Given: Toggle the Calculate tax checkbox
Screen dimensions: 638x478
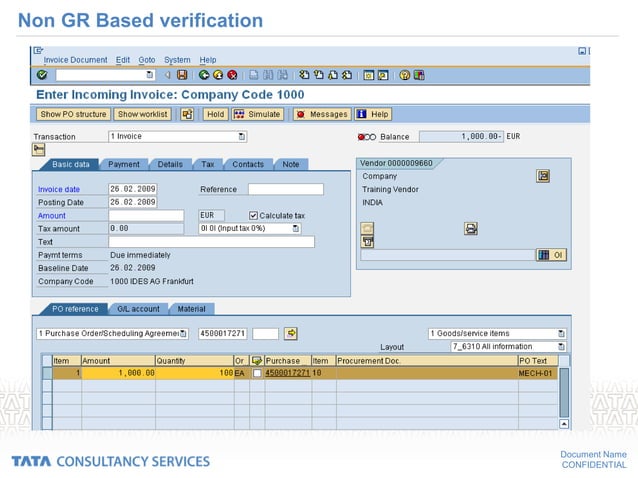Looking at the screenshot, I should (x=253, y=215).
